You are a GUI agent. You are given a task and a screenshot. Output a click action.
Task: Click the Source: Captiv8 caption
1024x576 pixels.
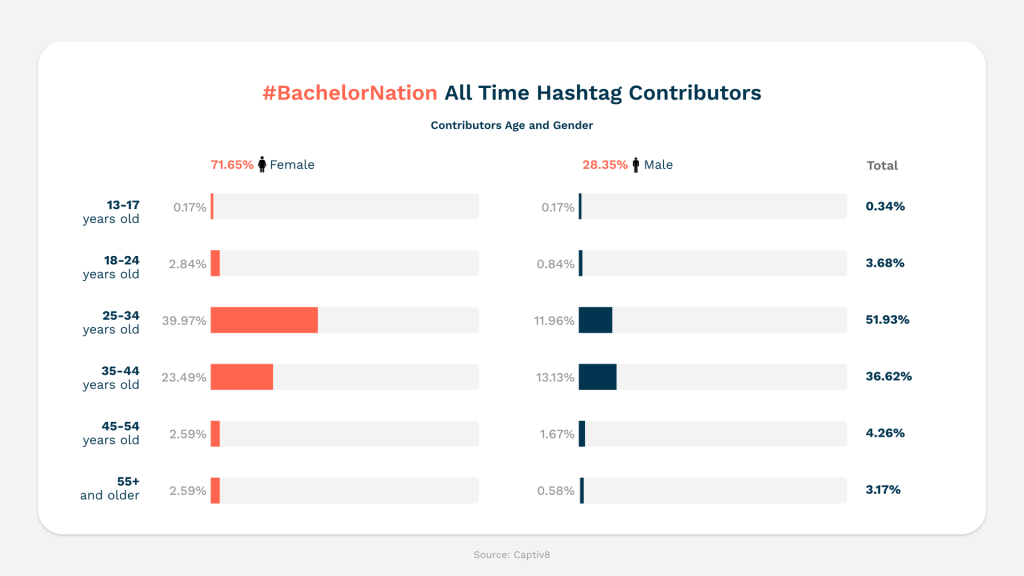tap(512, 554)
